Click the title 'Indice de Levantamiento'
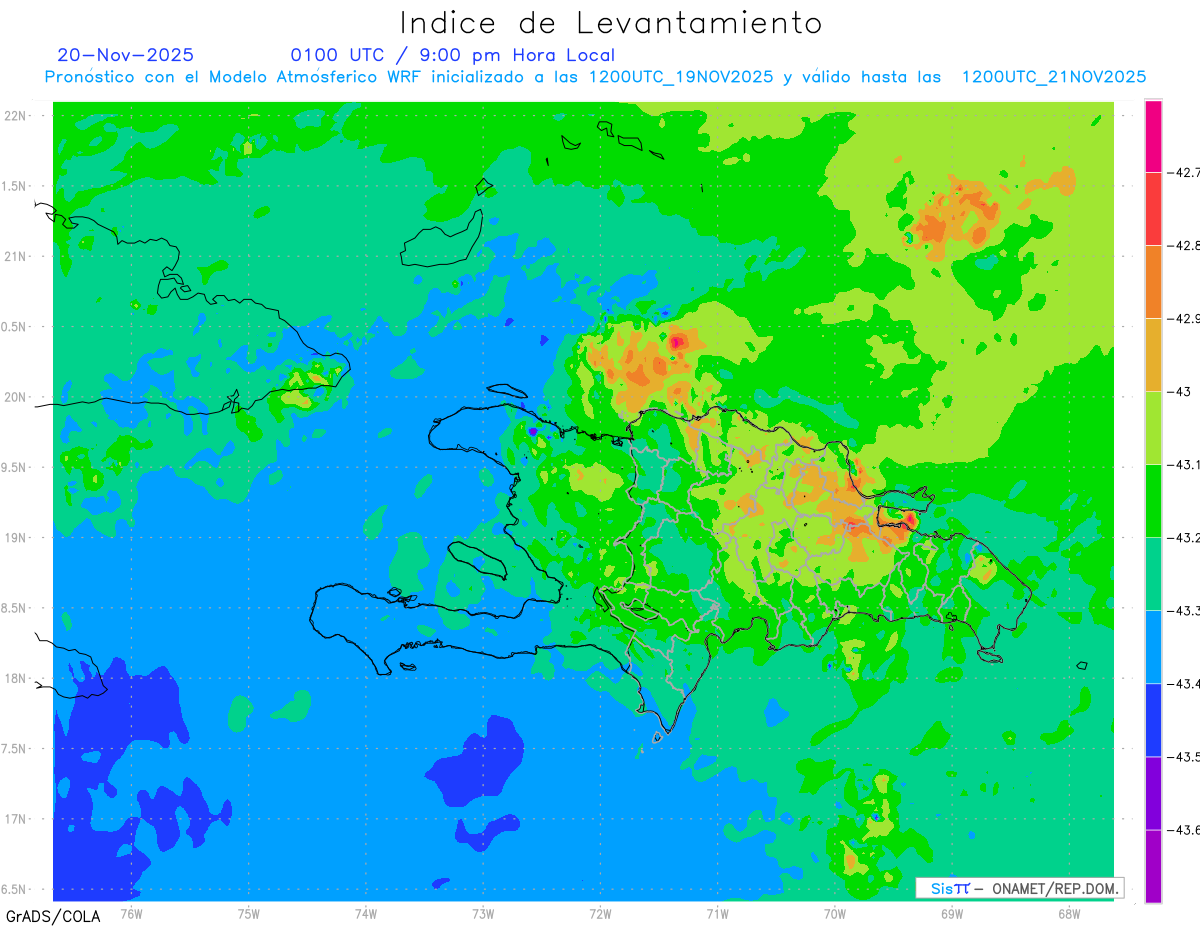The image size is (1200, 927). tap(610, 23)
